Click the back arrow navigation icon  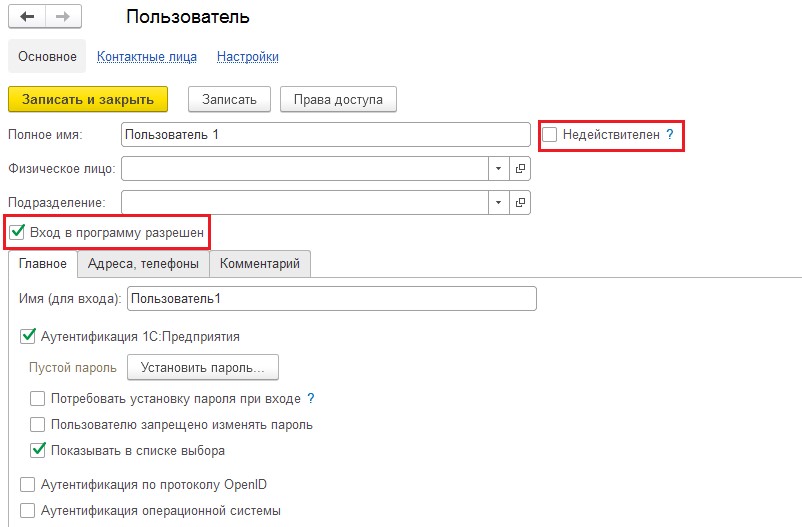(x=27, y=17)
